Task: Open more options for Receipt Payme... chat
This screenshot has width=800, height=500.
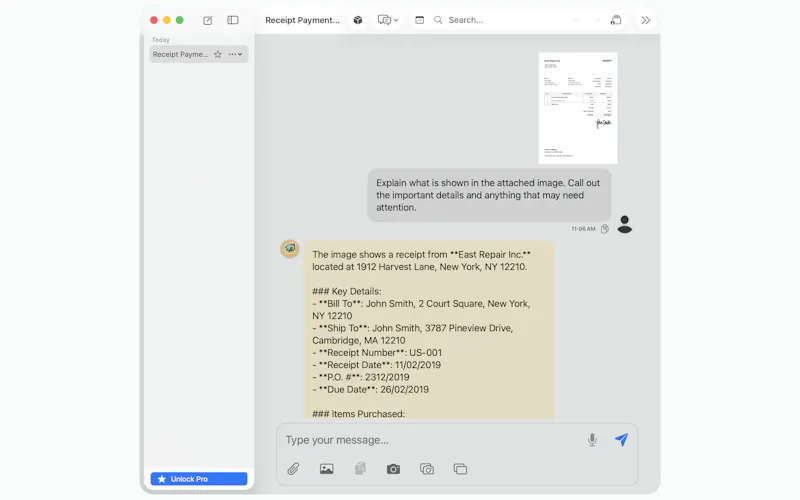Action: pyautogui.click(x=236, y=54)
